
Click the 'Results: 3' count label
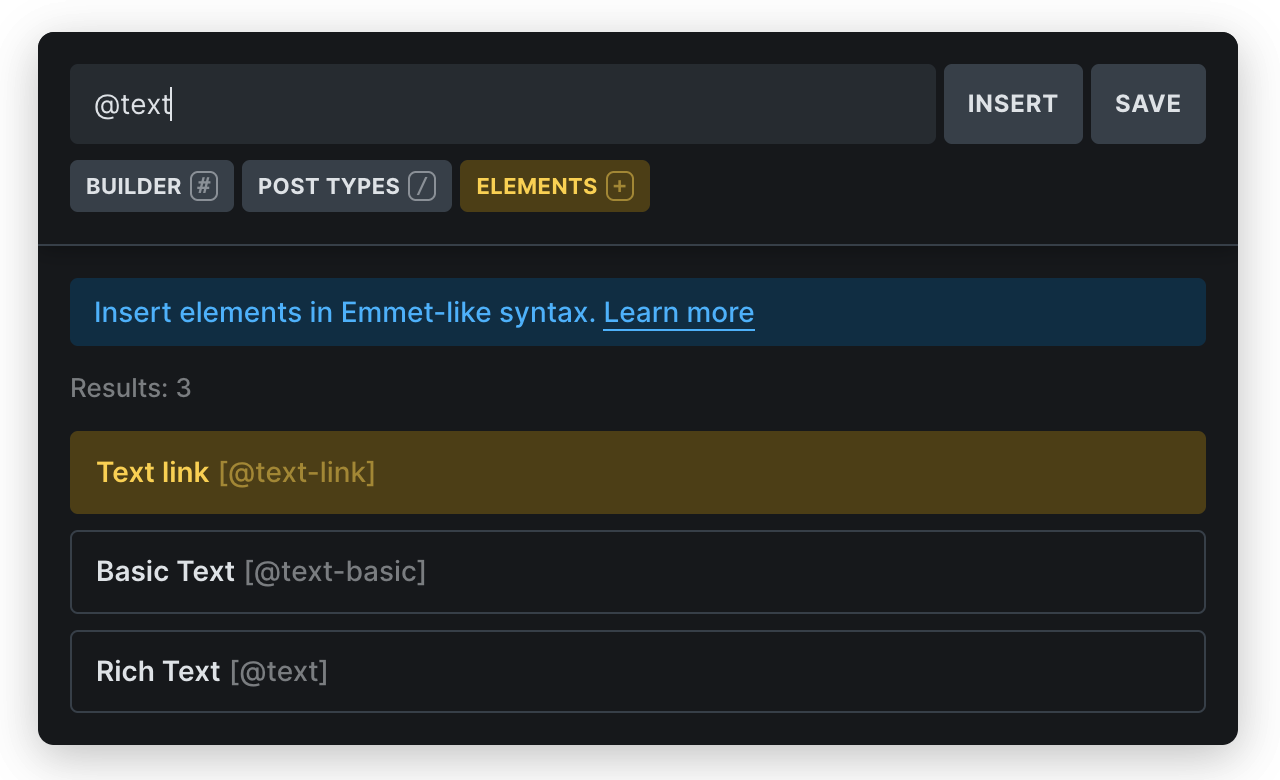point(130,388)
